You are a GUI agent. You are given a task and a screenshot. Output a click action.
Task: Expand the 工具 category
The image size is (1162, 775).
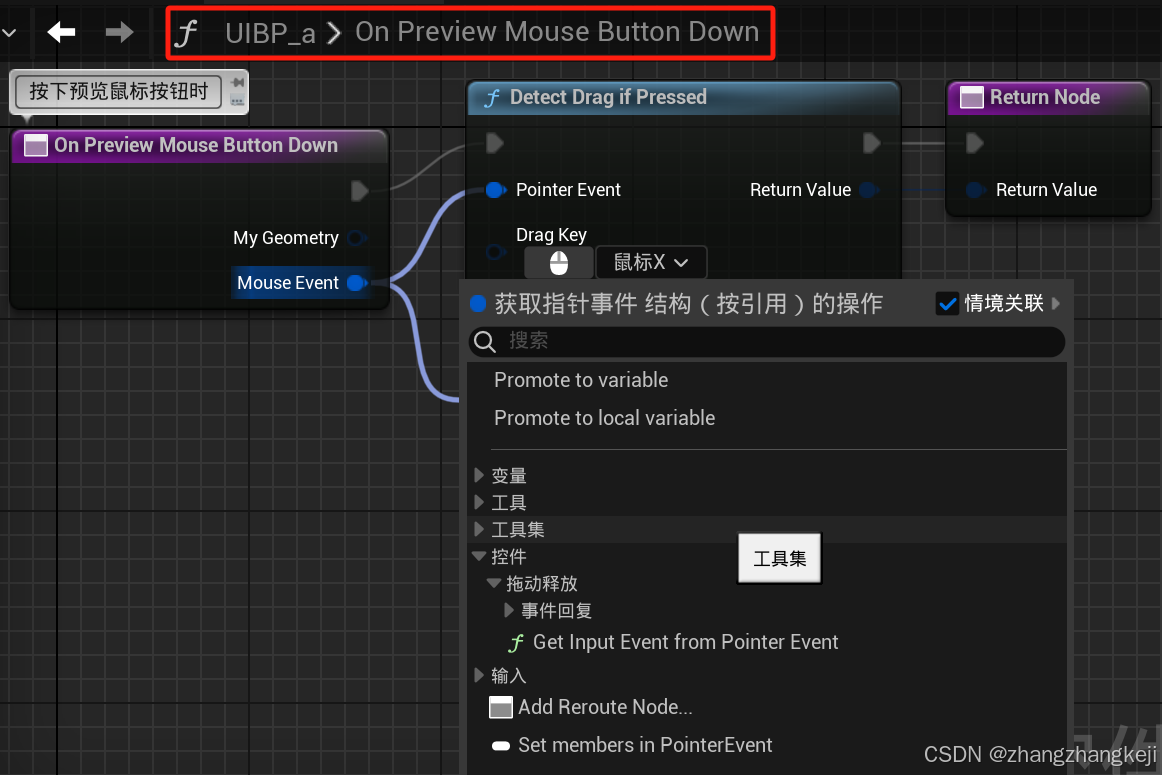click(479, 502)
